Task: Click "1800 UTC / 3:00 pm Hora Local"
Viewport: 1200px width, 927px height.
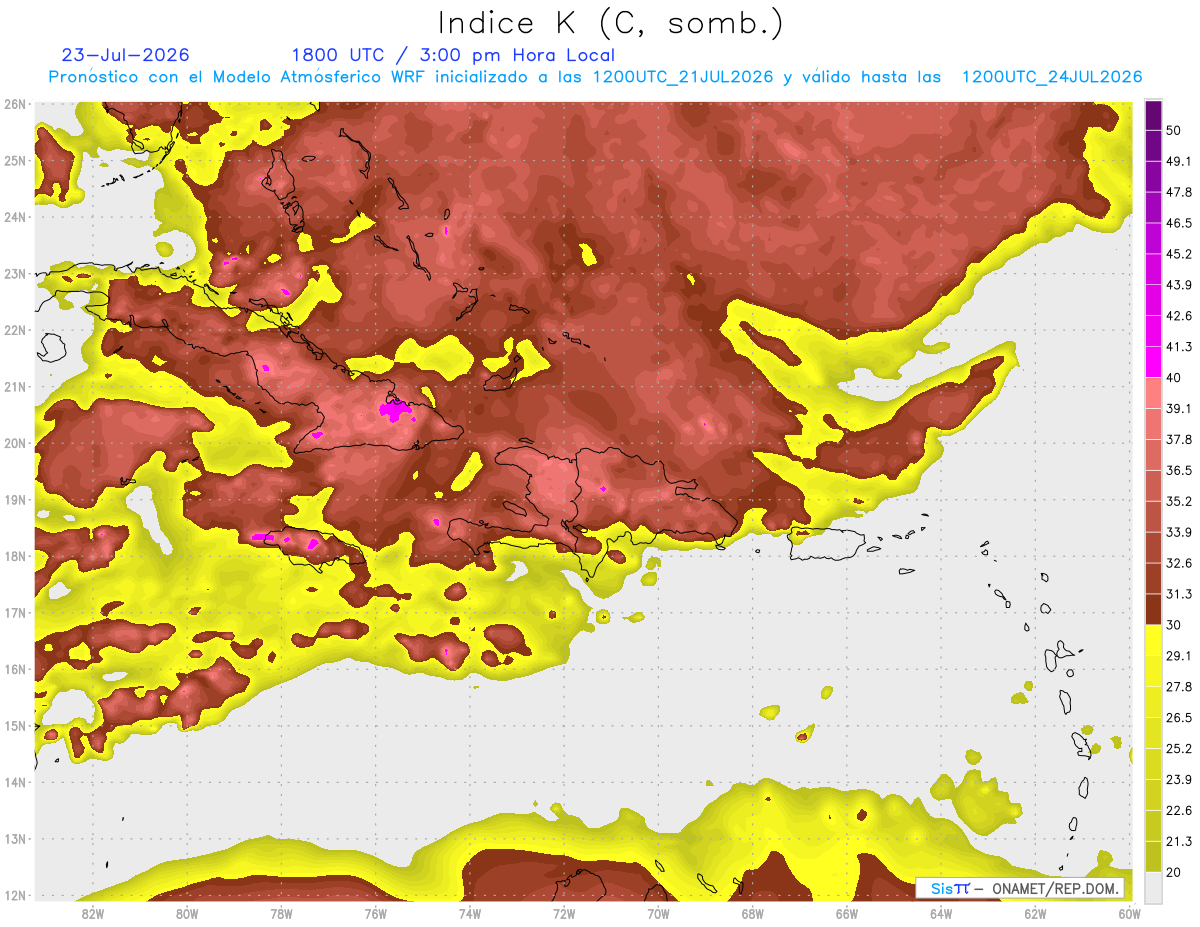Action: 453,55
